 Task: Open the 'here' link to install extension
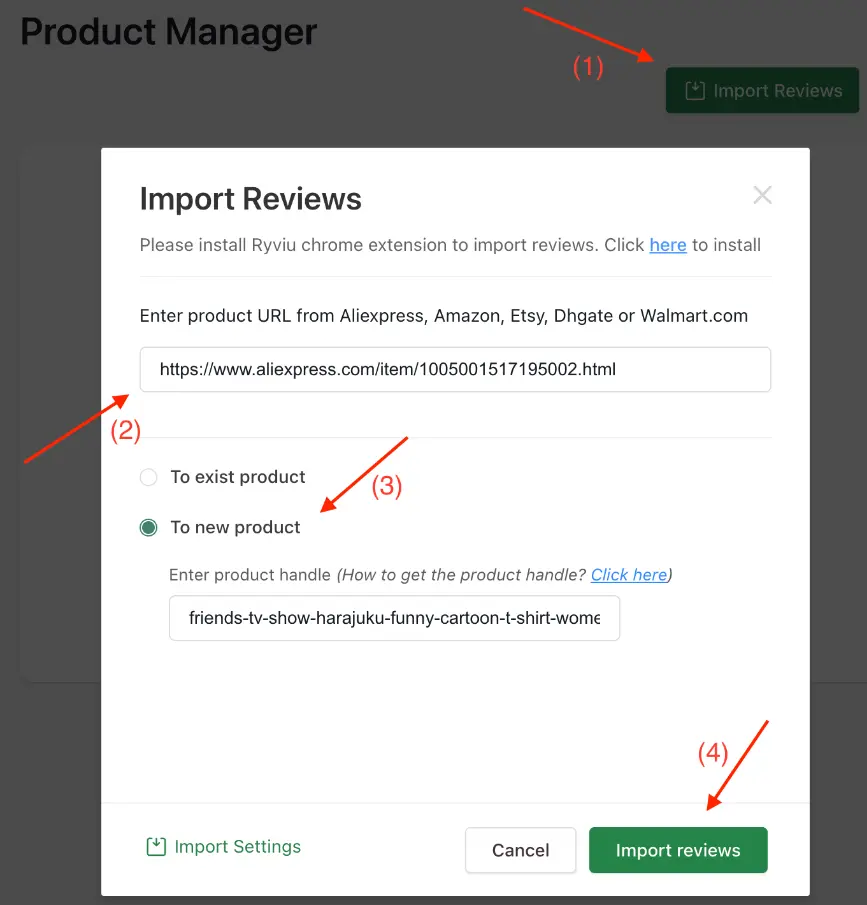click(668, 245)
